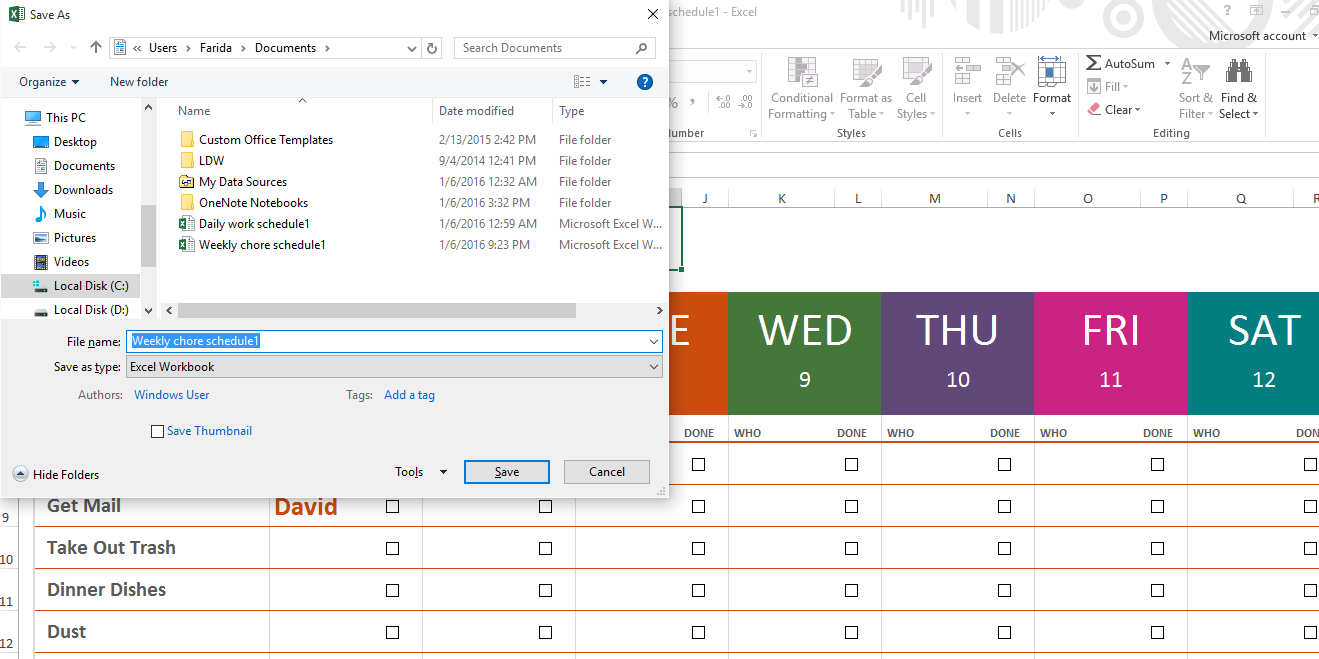The image size is (1319, 659).
Task: Select the OneNote Notebooks folder
Action: click(253, 203)
